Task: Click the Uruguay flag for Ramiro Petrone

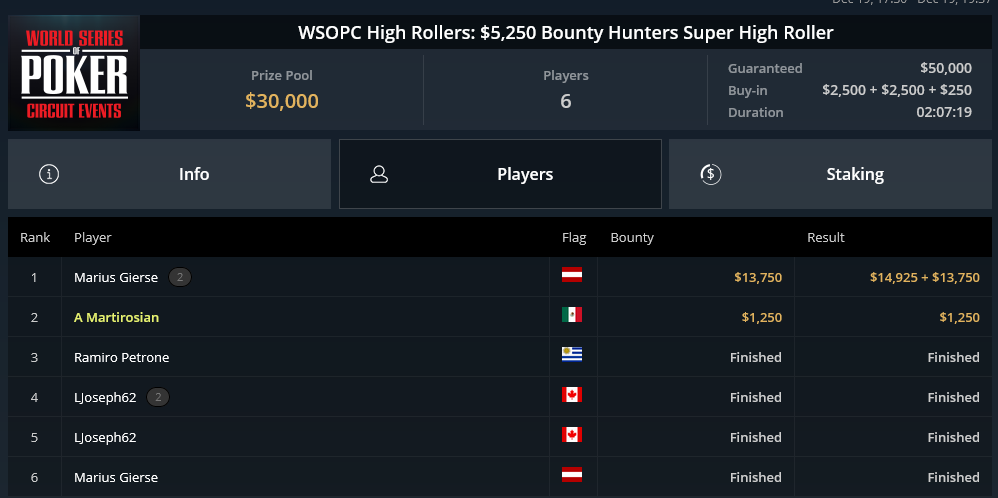Action: [572, 355]
